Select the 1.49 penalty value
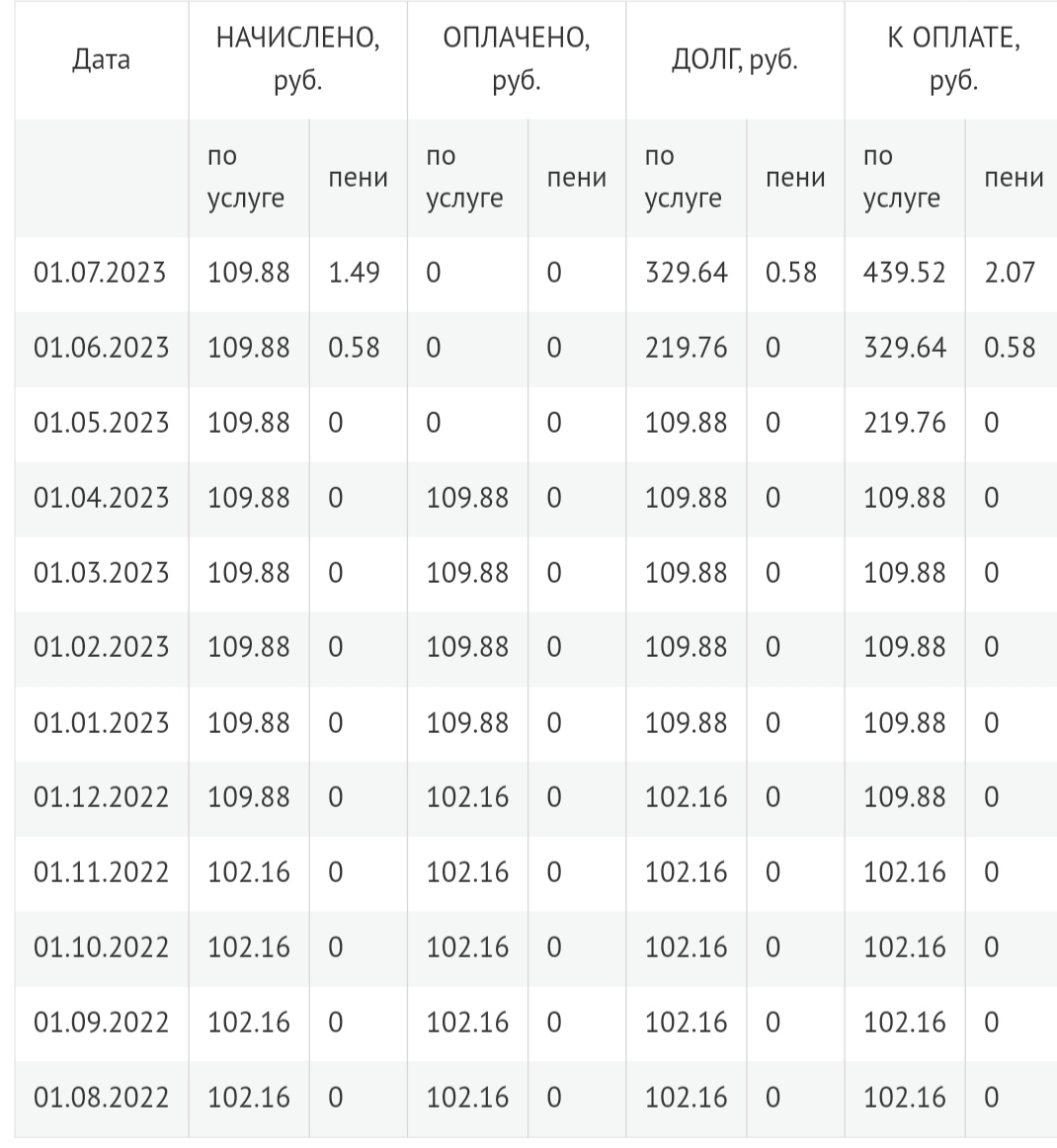This screenshot has width=1057, height=1148. (354, 273)
